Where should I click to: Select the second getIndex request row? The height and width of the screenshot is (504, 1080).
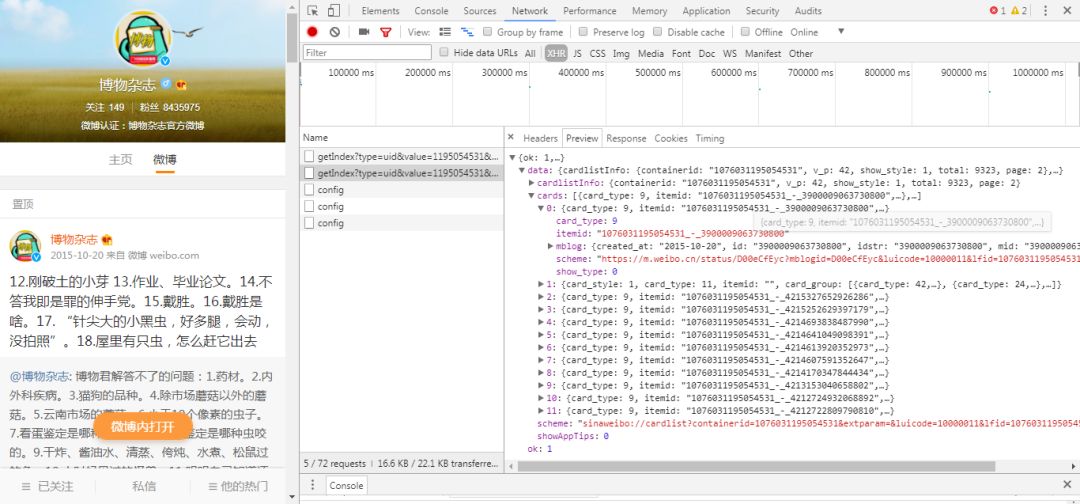[402, 173]
